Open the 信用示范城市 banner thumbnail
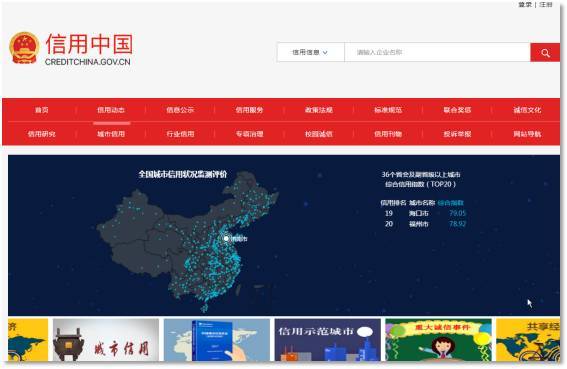The height and width of the screenshot is (369, 567). (328, 340)
